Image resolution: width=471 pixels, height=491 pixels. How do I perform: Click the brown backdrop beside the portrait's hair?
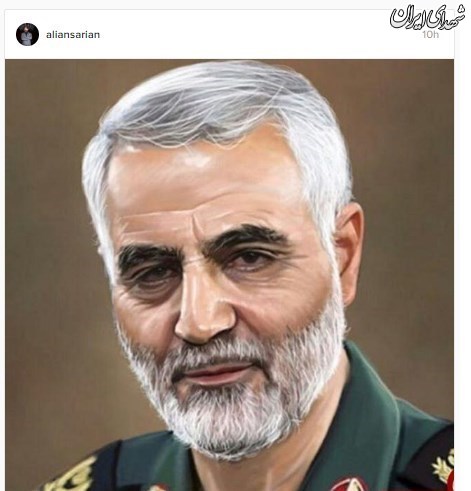click(x=50, y=167)
